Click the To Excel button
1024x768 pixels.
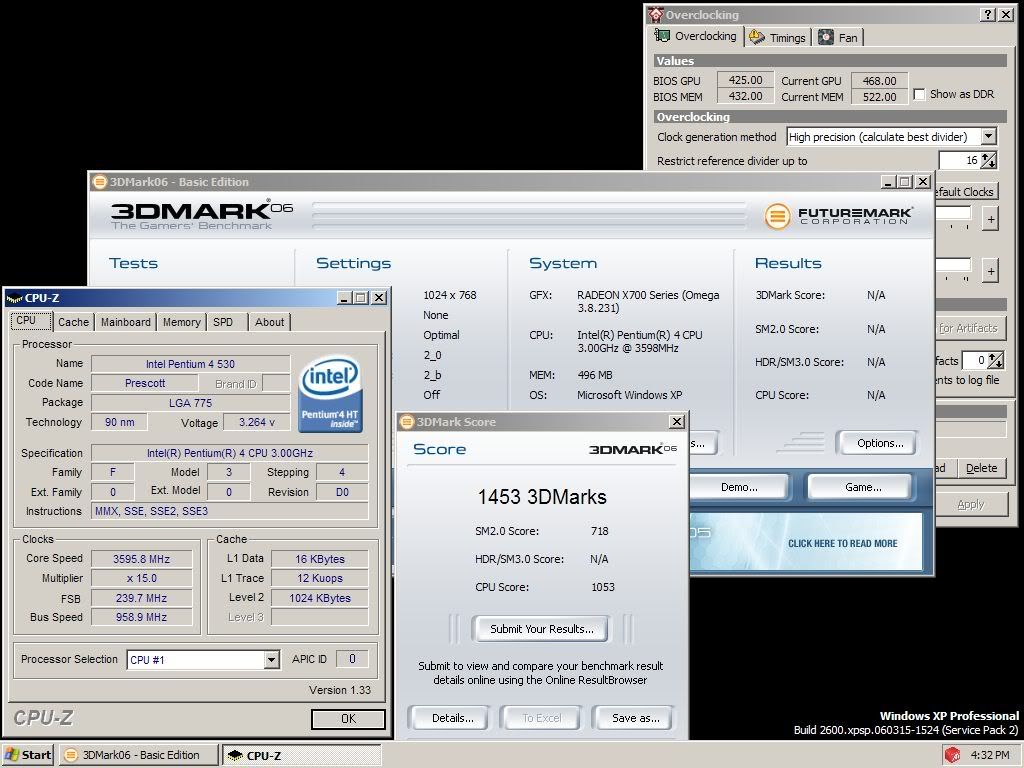[541, 718]
